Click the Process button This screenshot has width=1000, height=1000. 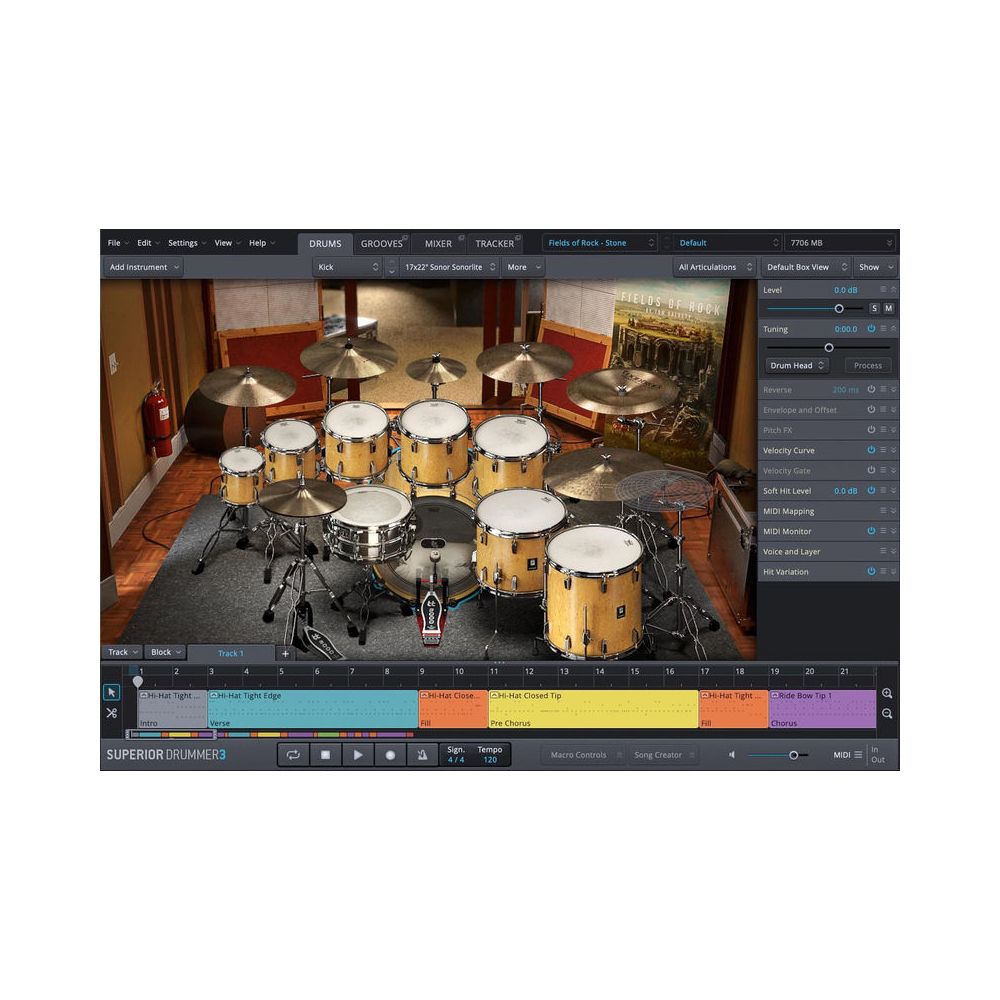tap(867, 365)
